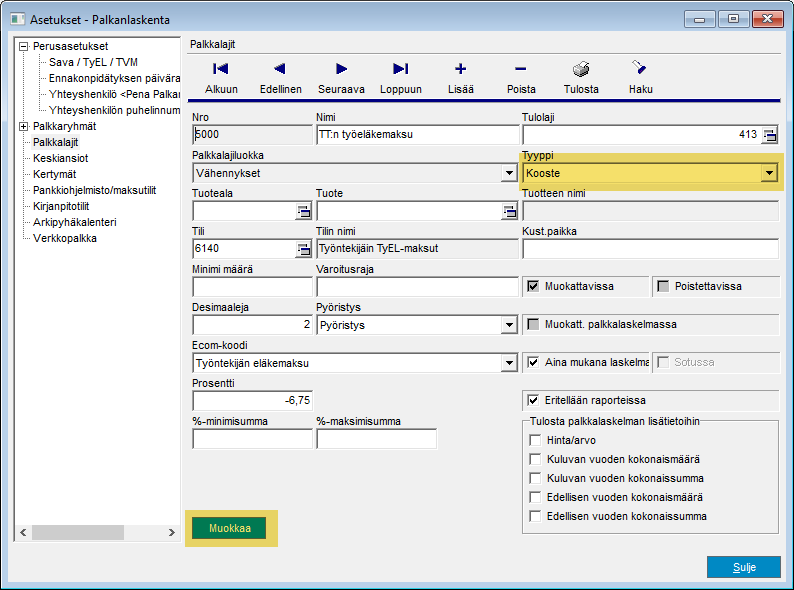Select Verkkopalkka in the tree
The image size is (794, 590).
[x=64, y=239]
